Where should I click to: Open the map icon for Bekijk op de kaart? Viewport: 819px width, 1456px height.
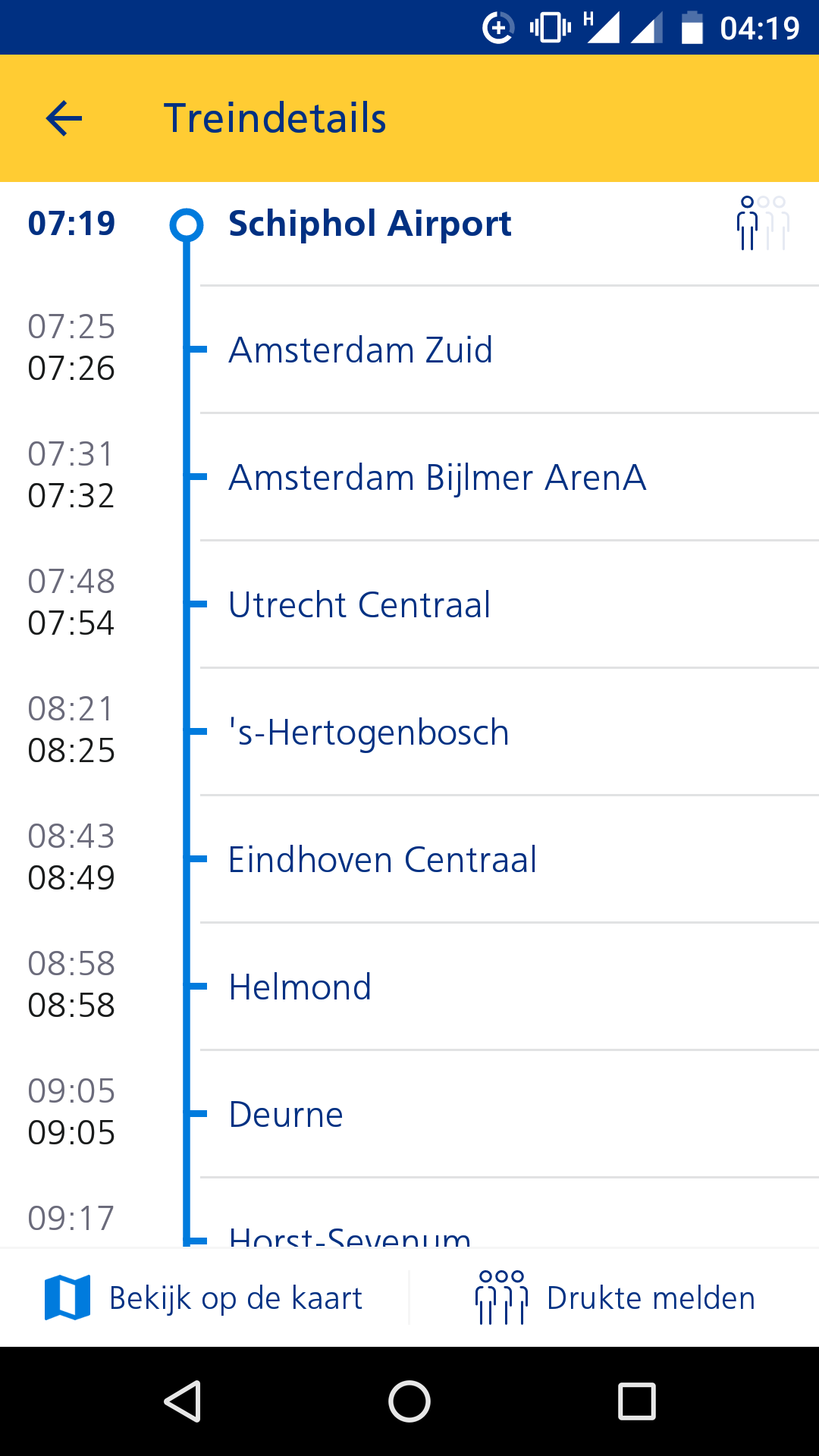click(x=67, y=1298)
